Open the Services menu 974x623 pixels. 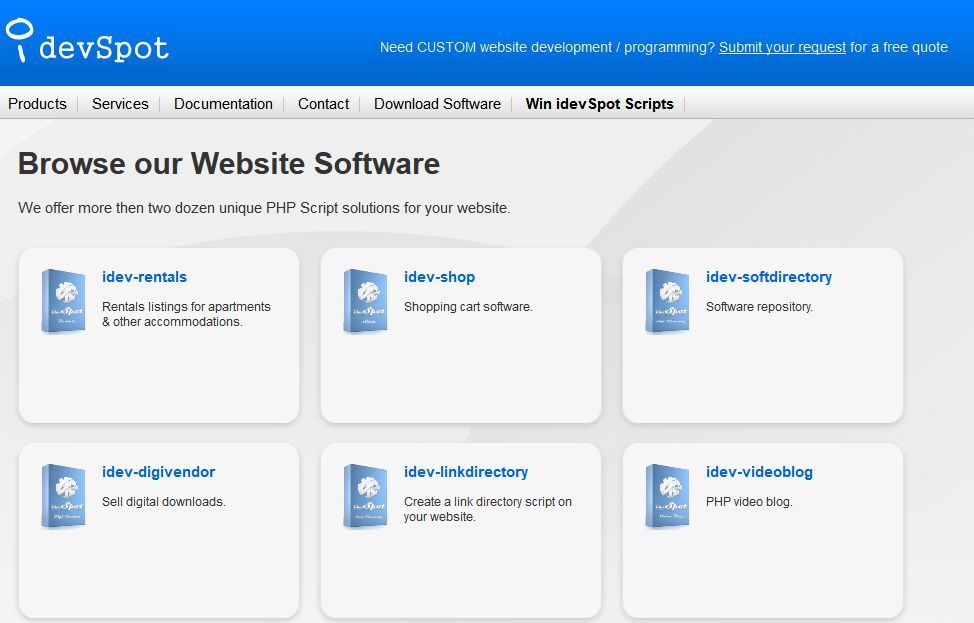(120, 104)
